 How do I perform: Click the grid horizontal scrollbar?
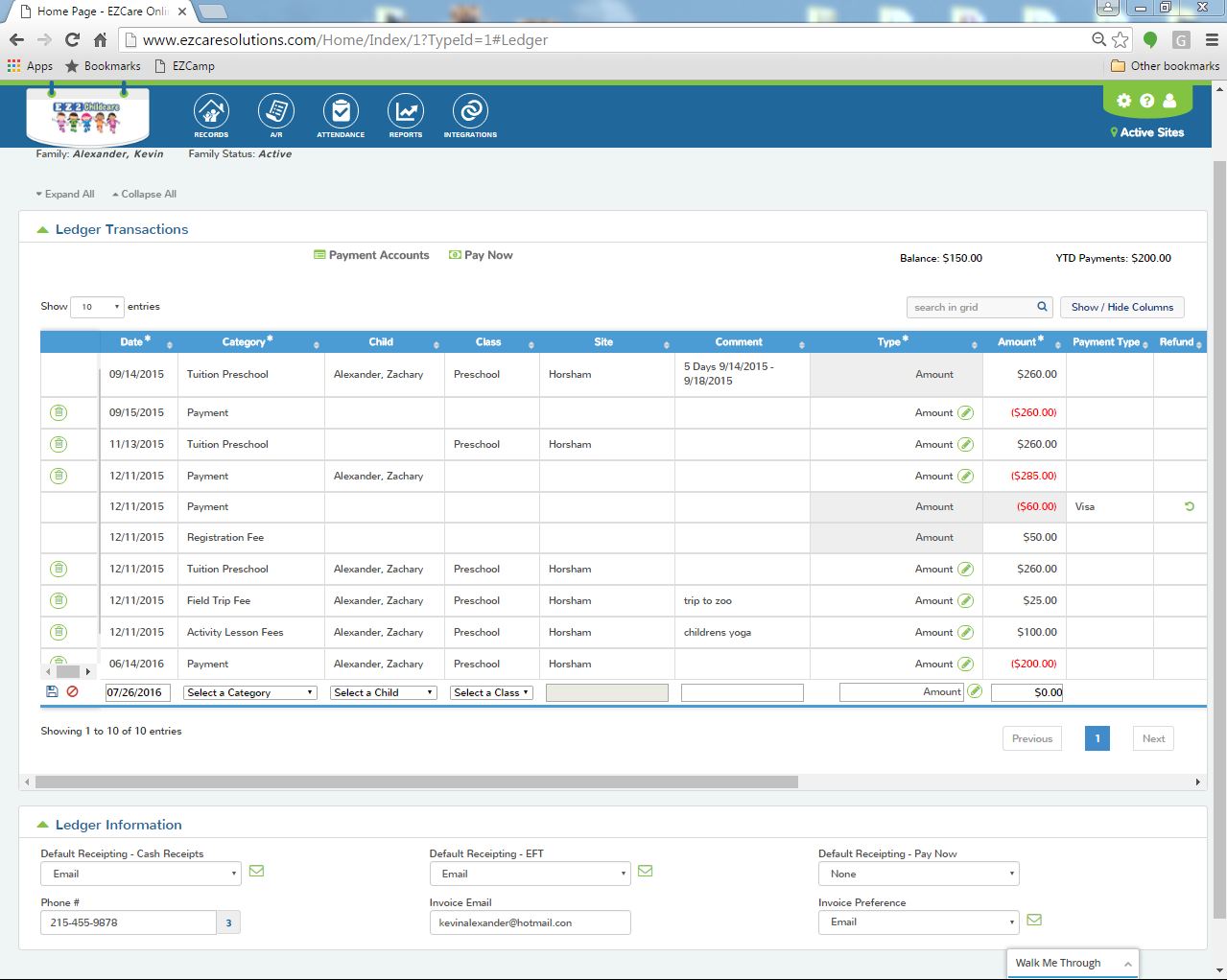click(x=416, y=782)
